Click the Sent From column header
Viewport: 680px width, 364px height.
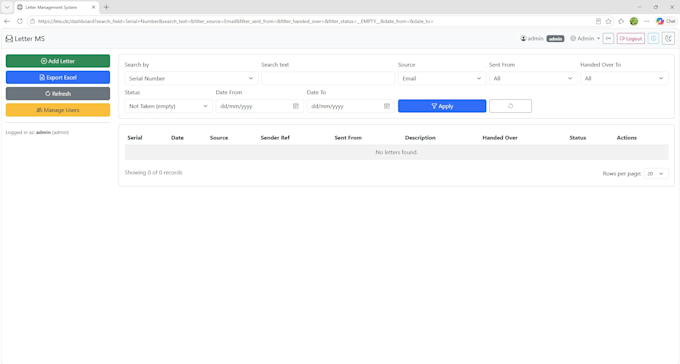[x=348, y=138]
